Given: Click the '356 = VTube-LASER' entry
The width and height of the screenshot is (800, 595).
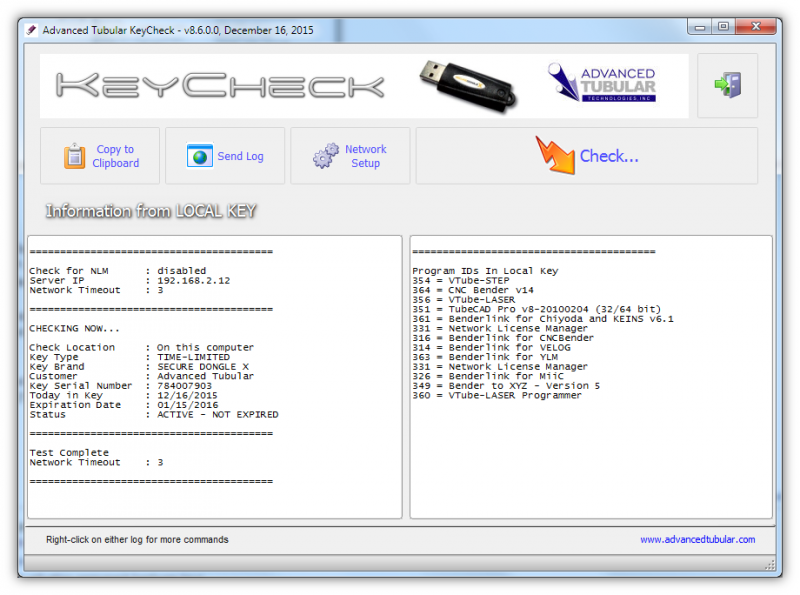Looking at the screenshot, I should 464,300.
